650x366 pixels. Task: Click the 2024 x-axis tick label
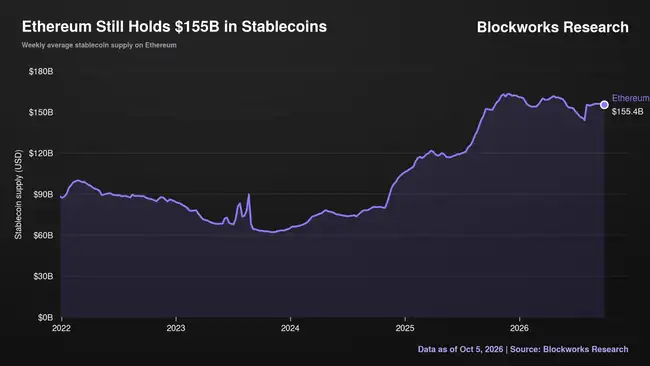coord(290,328)
